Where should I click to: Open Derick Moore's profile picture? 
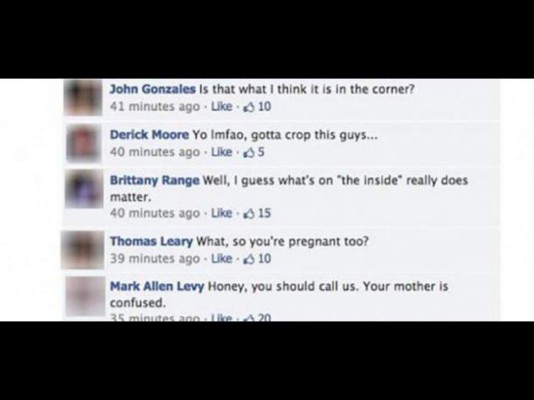(x=84, y=143)
